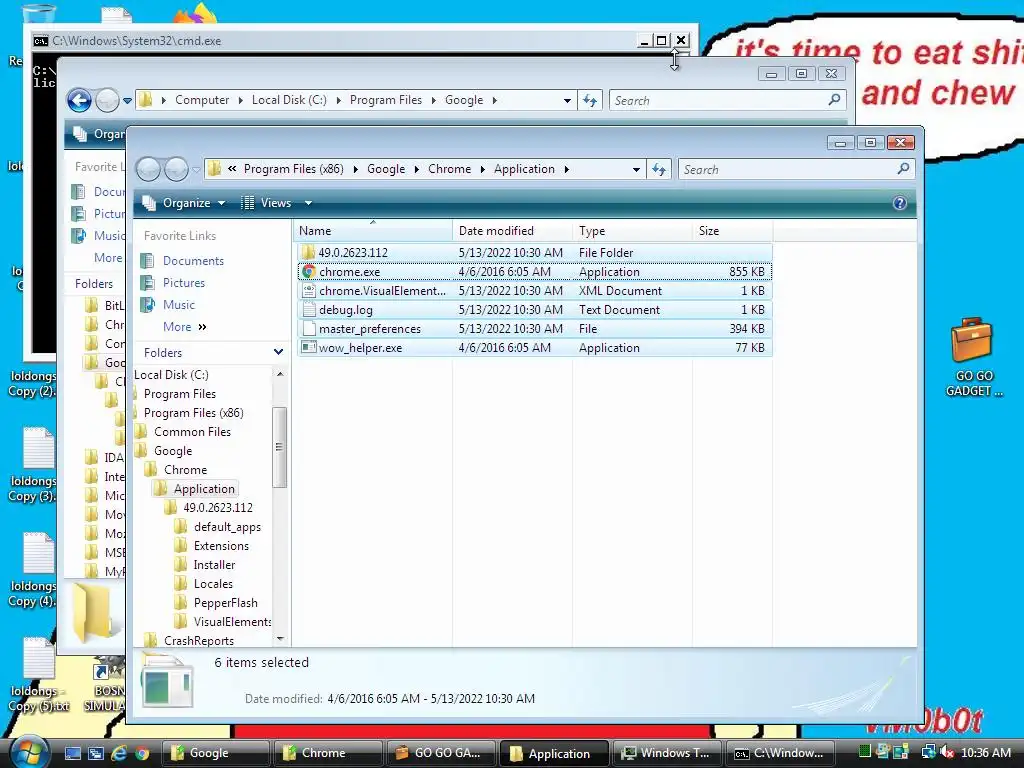The width and height of the screenshot is (1024, 768).
Task: Sort by Date modified column header
Action: (512, 231)
